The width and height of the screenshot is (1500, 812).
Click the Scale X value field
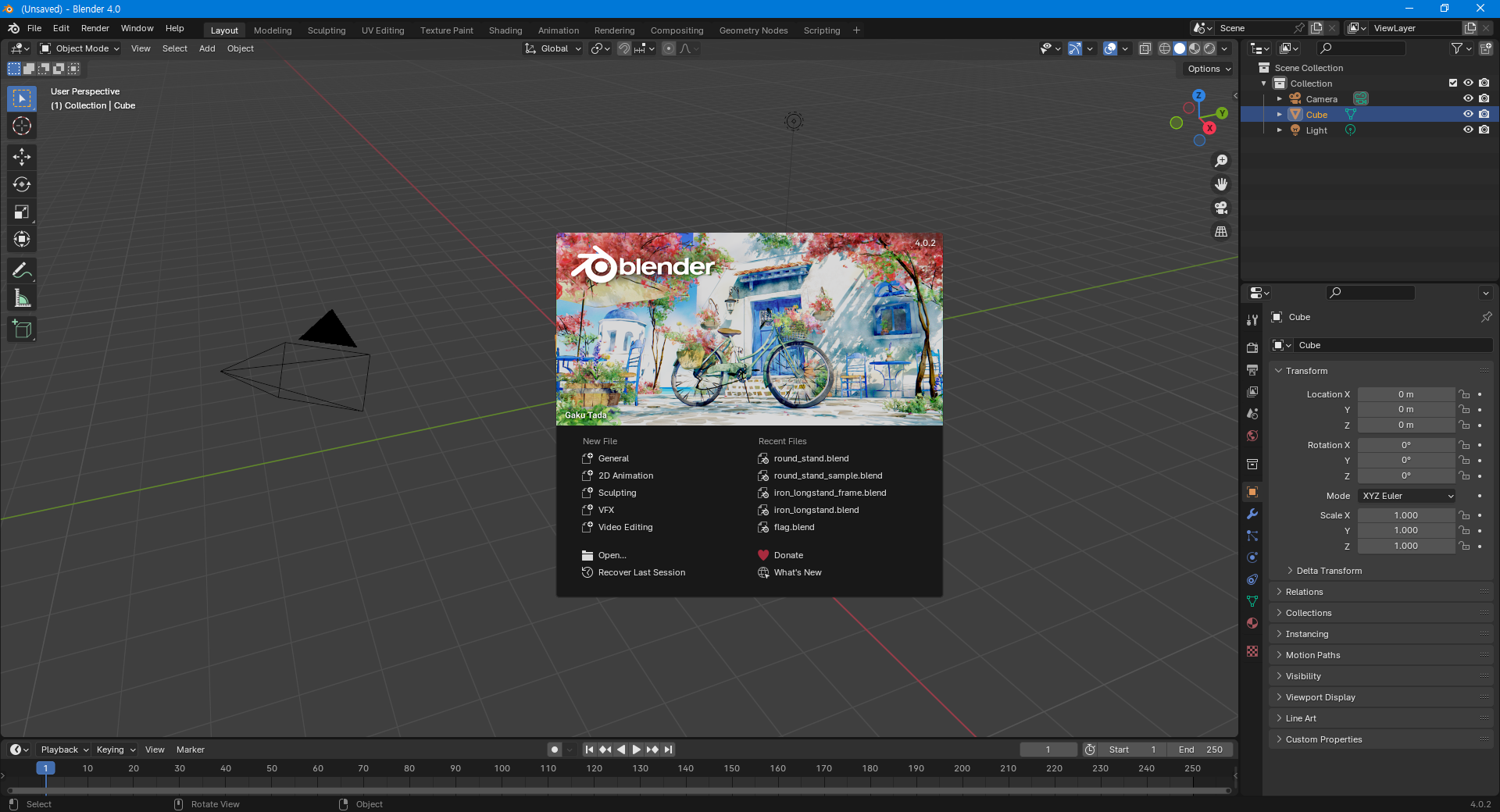(1406, 515)
